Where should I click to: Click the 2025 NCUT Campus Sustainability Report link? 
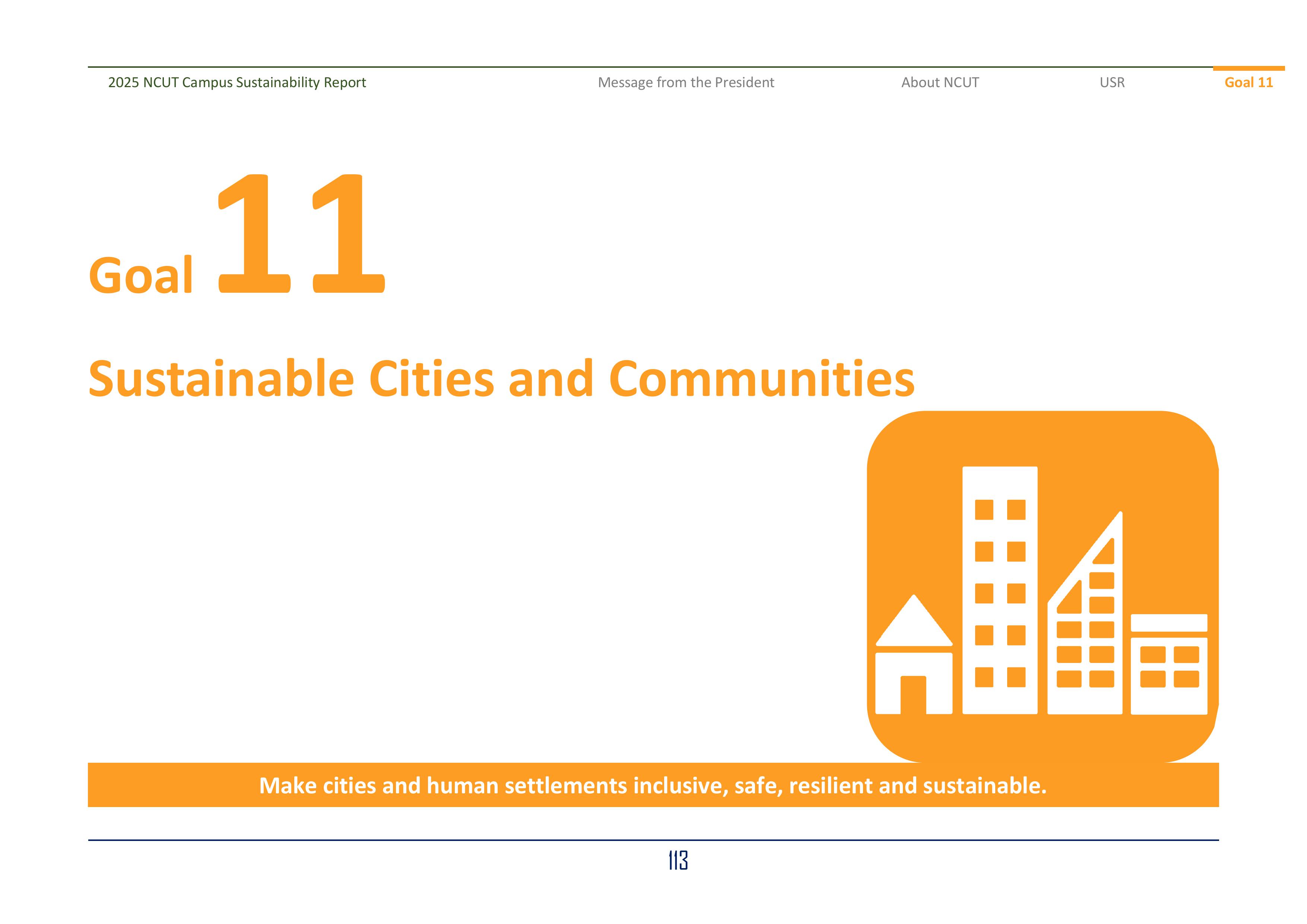coord(237,82)
